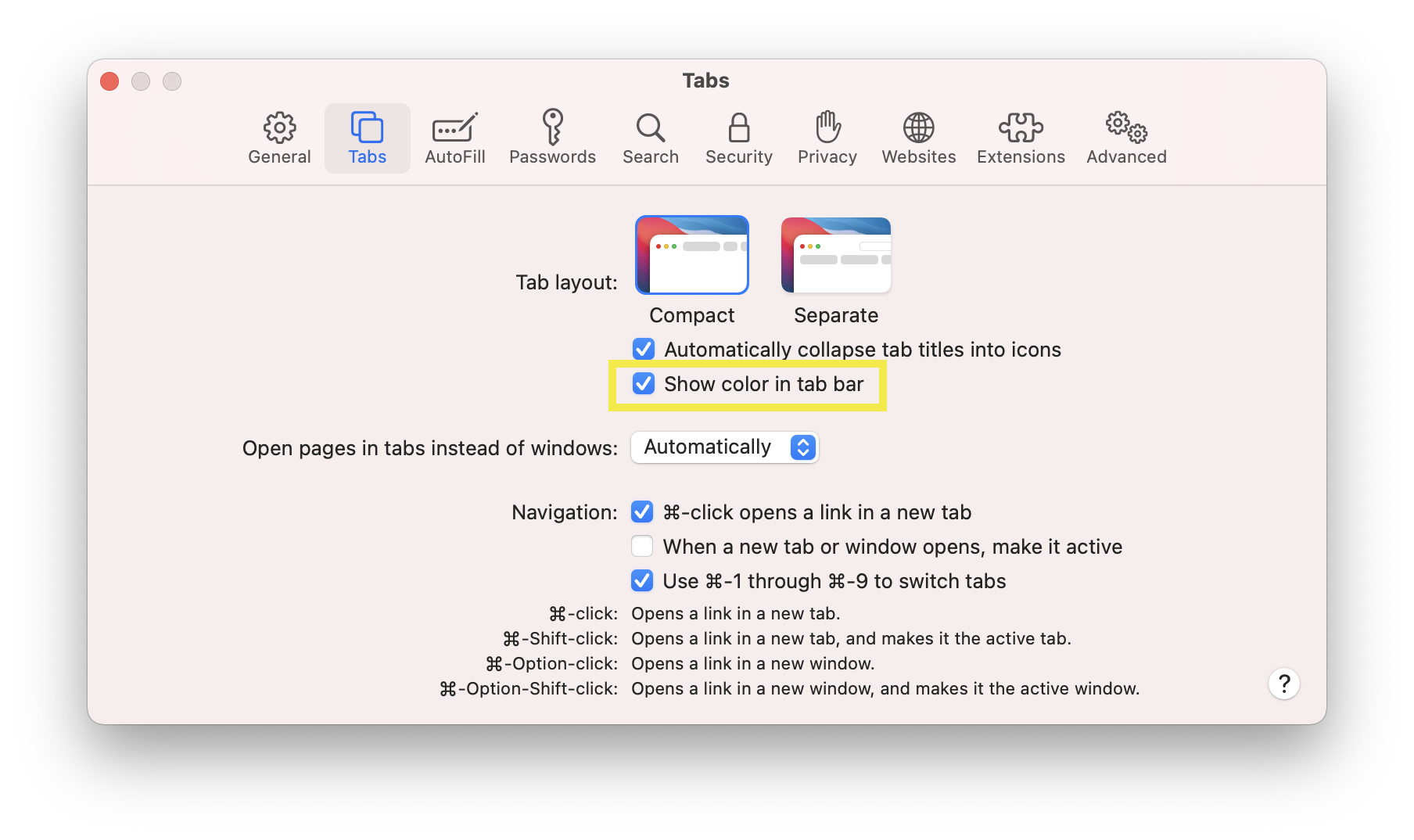Click the ⌘-Shift-click shortcut description

tap(851, 639)
